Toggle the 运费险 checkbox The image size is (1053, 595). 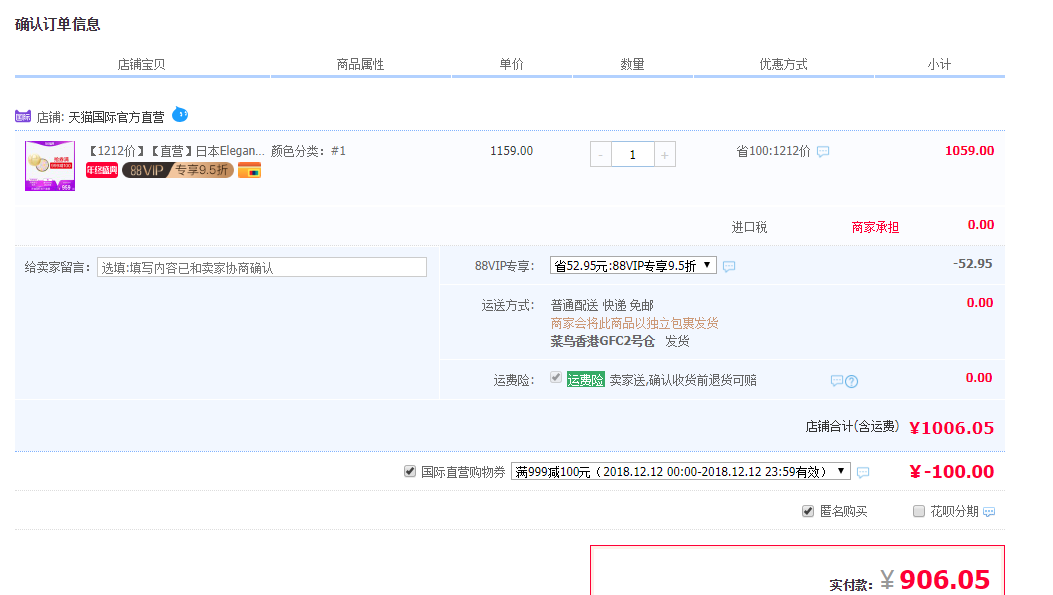(x=555, y=377)
